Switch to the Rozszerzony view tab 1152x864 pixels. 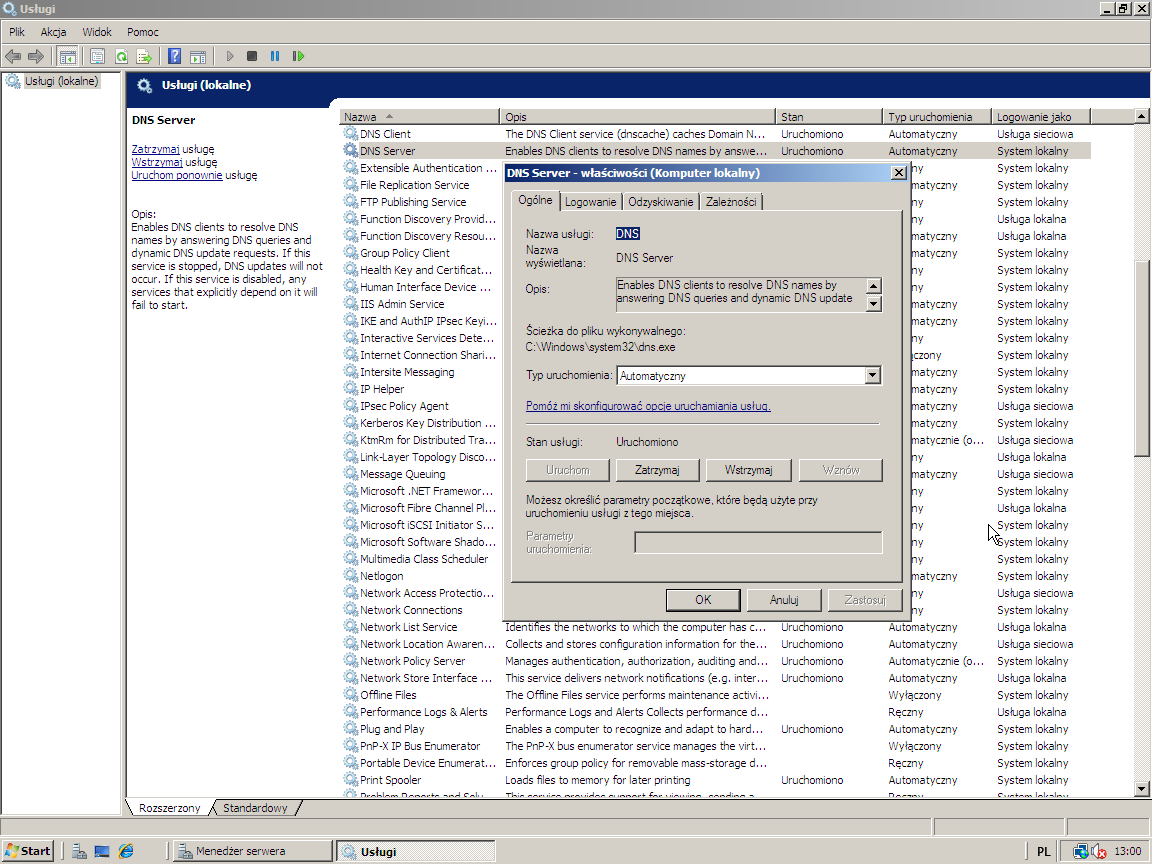(170, 807)
